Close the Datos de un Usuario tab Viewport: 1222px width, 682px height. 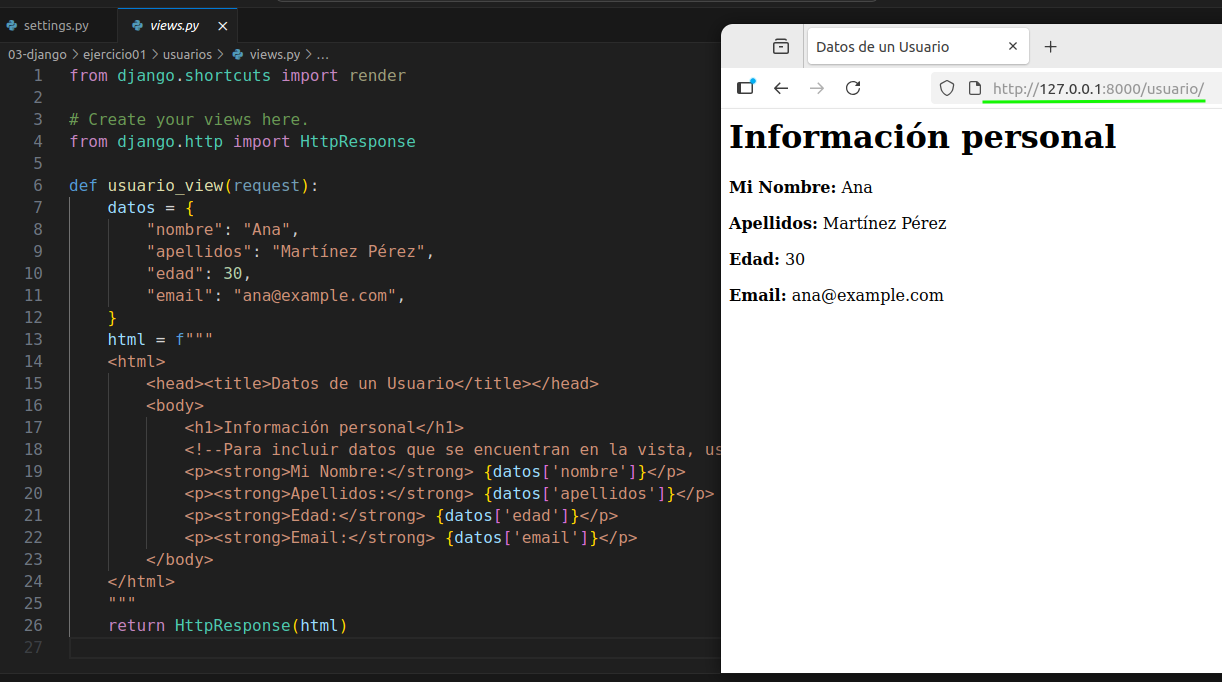[x=1013, y=46]
